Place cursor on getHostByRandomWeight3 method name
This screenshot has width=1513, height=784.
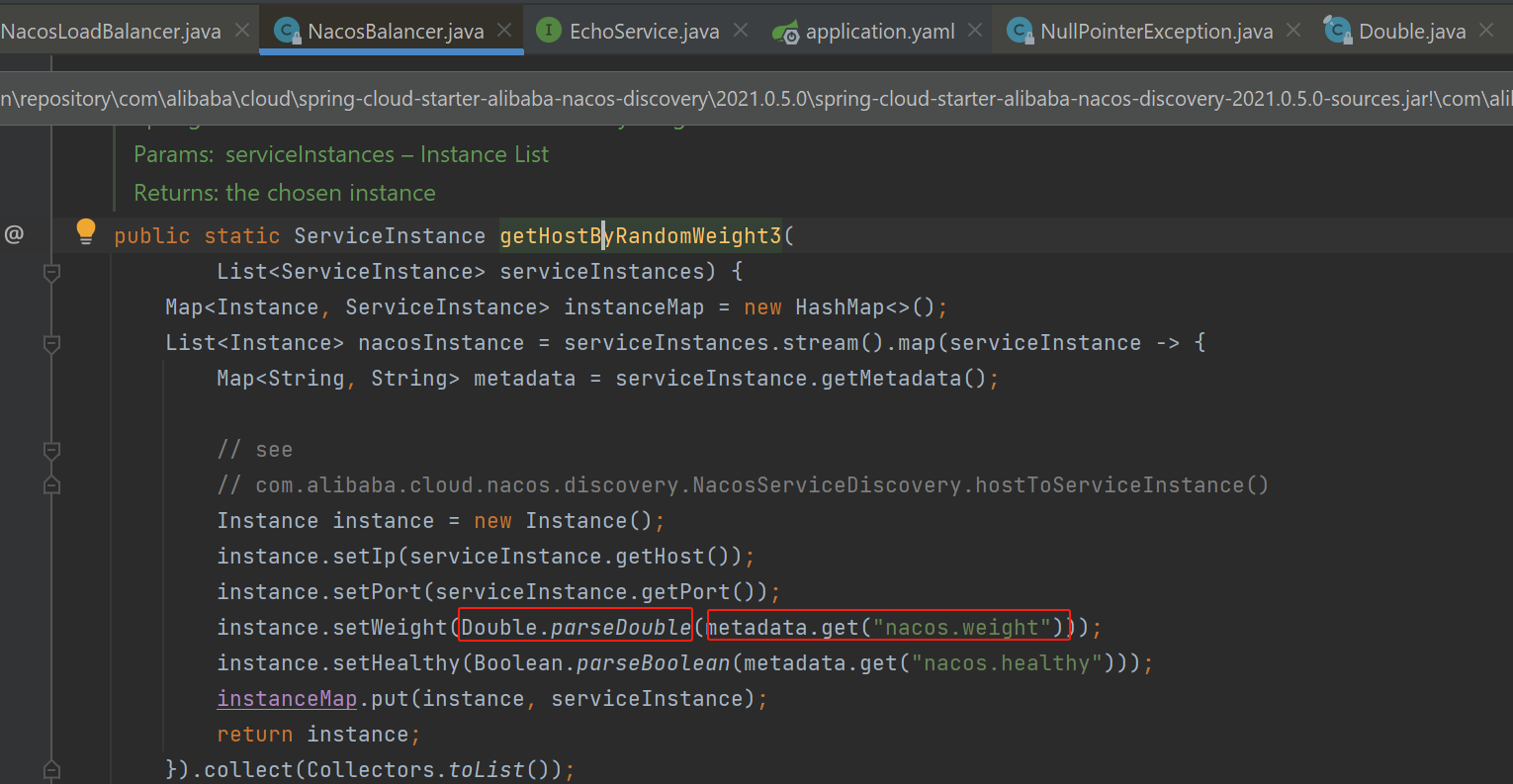coord(641,235)
